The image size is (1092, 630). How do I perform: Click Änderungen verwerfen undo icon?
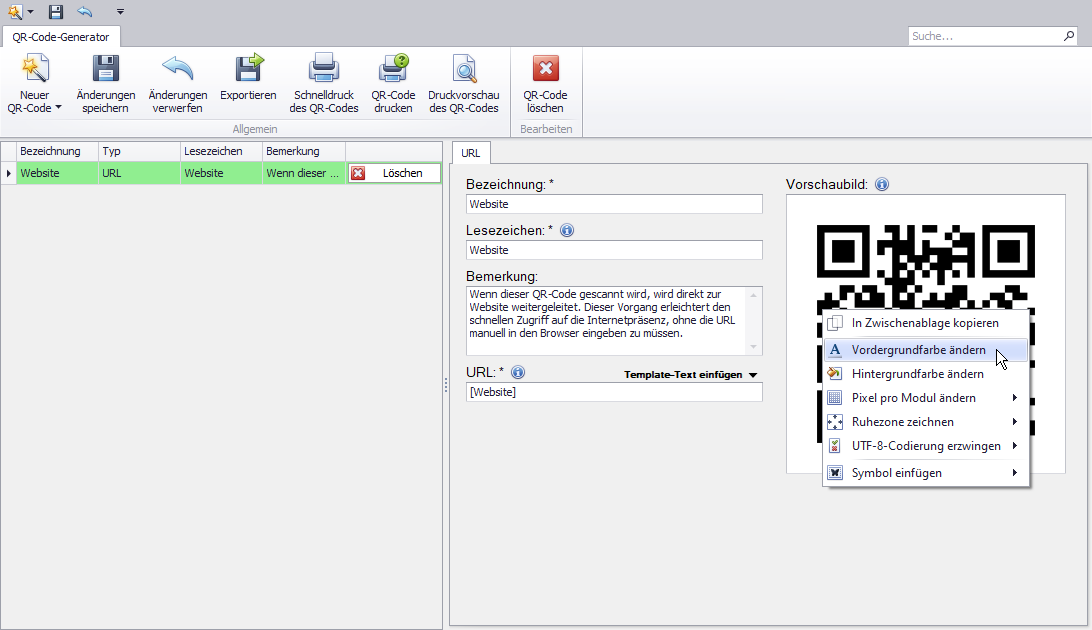[177, 69]
